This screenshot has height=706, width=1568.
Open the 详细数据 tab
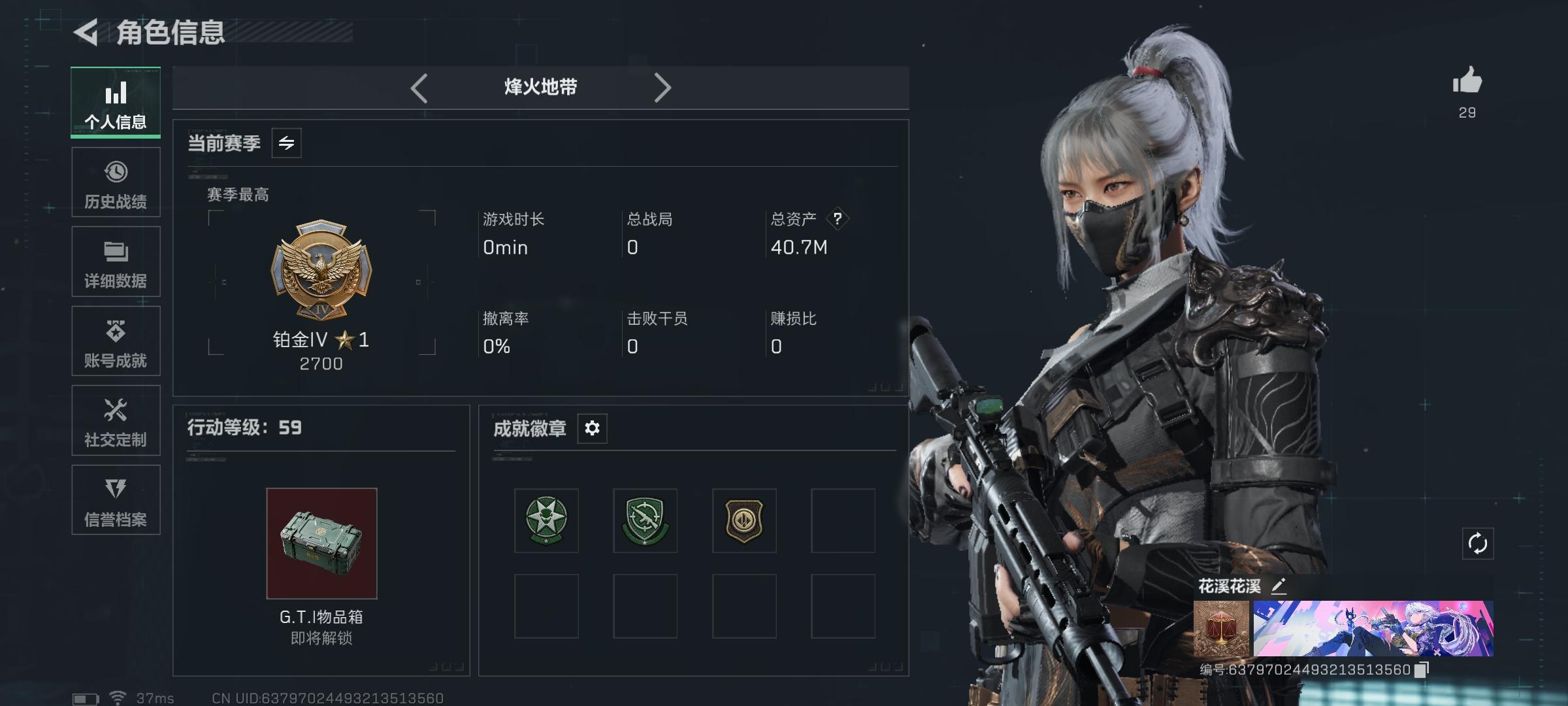[x=116, y=261]
